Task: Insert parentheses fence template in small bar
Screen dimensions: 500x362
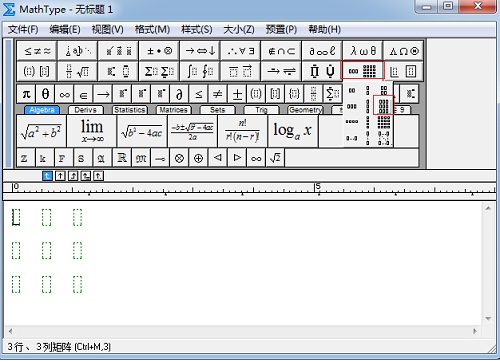Action: (256, 94)
